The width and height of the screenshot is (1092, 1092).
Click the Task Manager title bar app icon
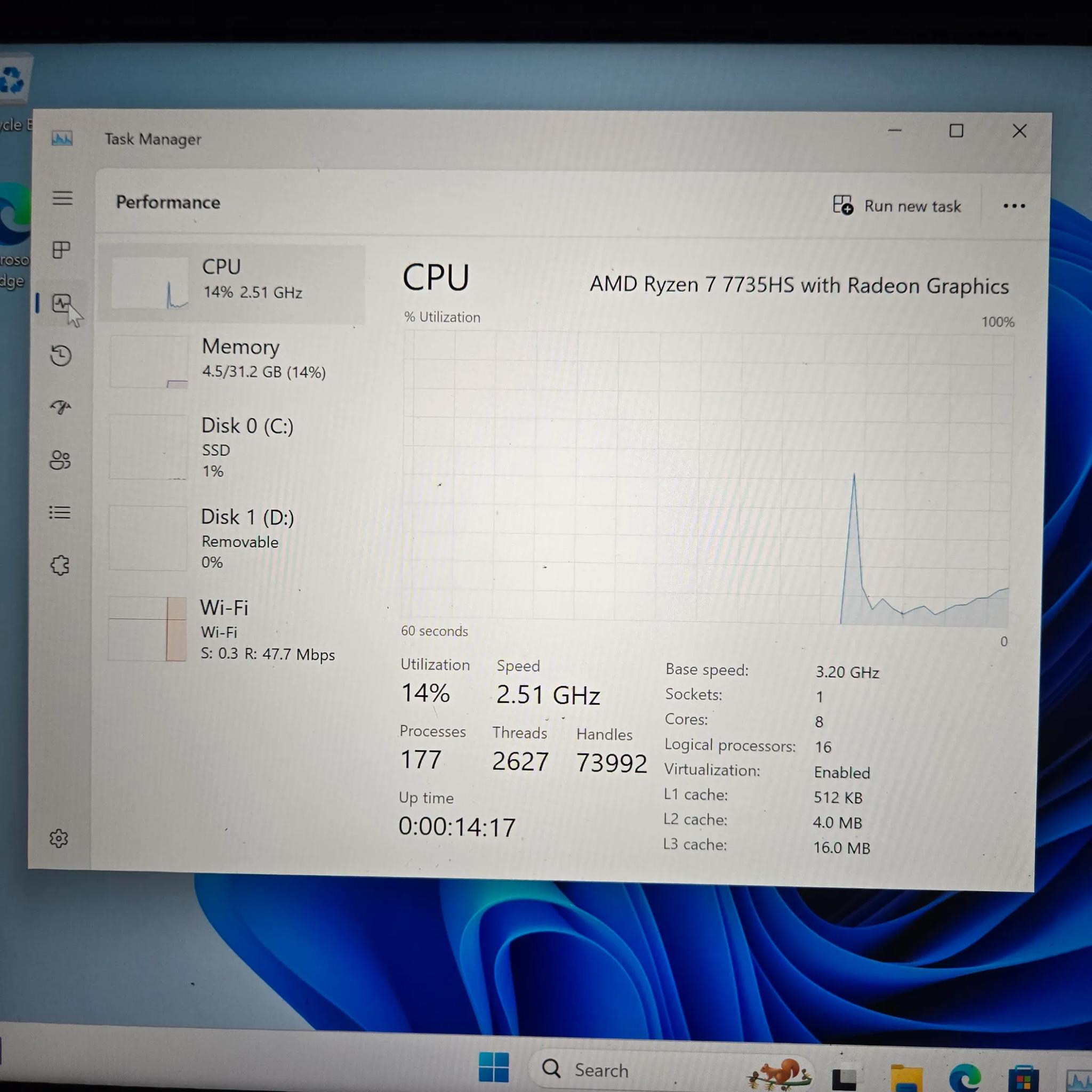[62, 138]
